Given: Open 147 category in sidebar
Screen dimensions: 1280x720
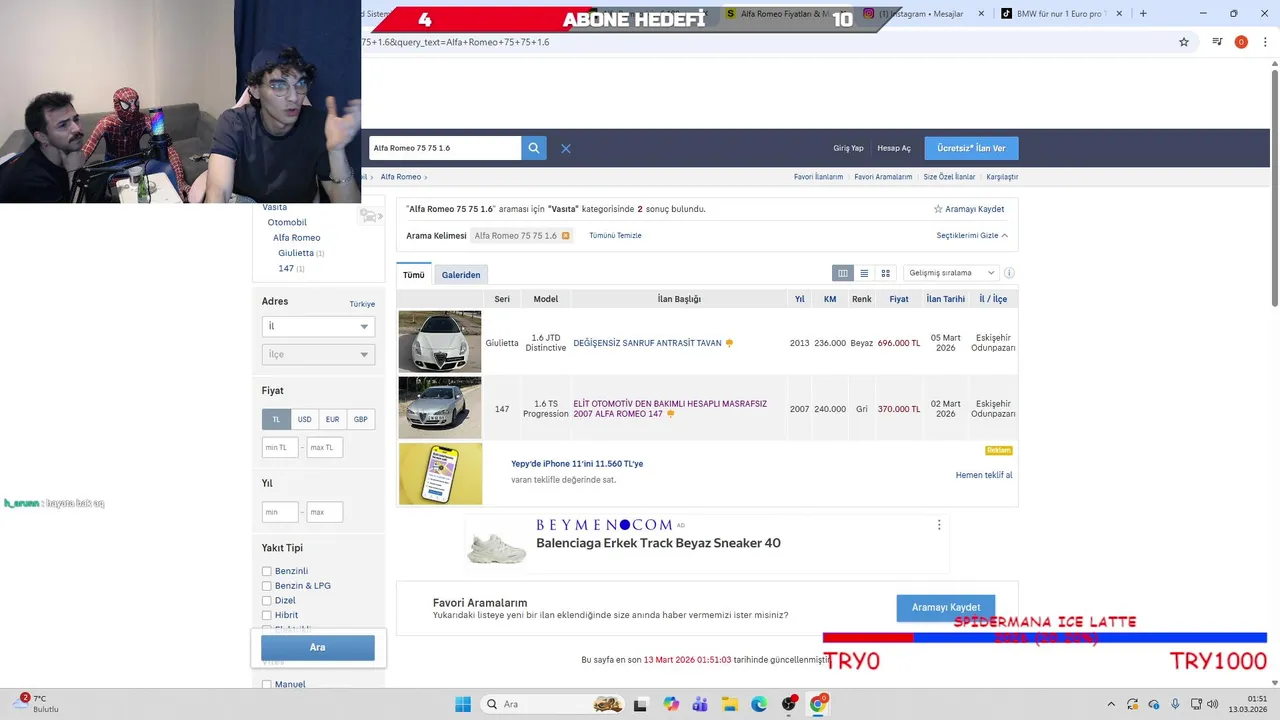Looking at the screenshot, I should click(x=286, y=268).
